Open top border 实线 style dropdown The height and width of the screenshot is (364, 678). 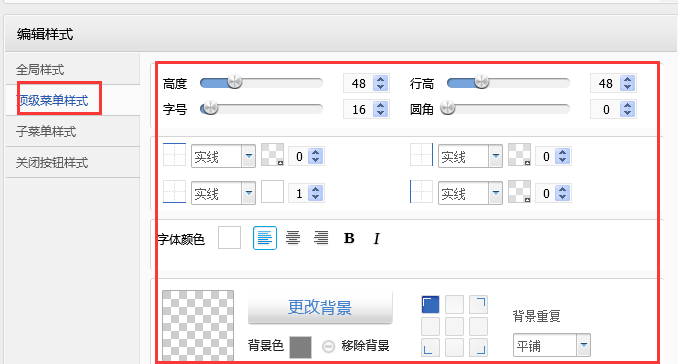click(x=223, y=156)
